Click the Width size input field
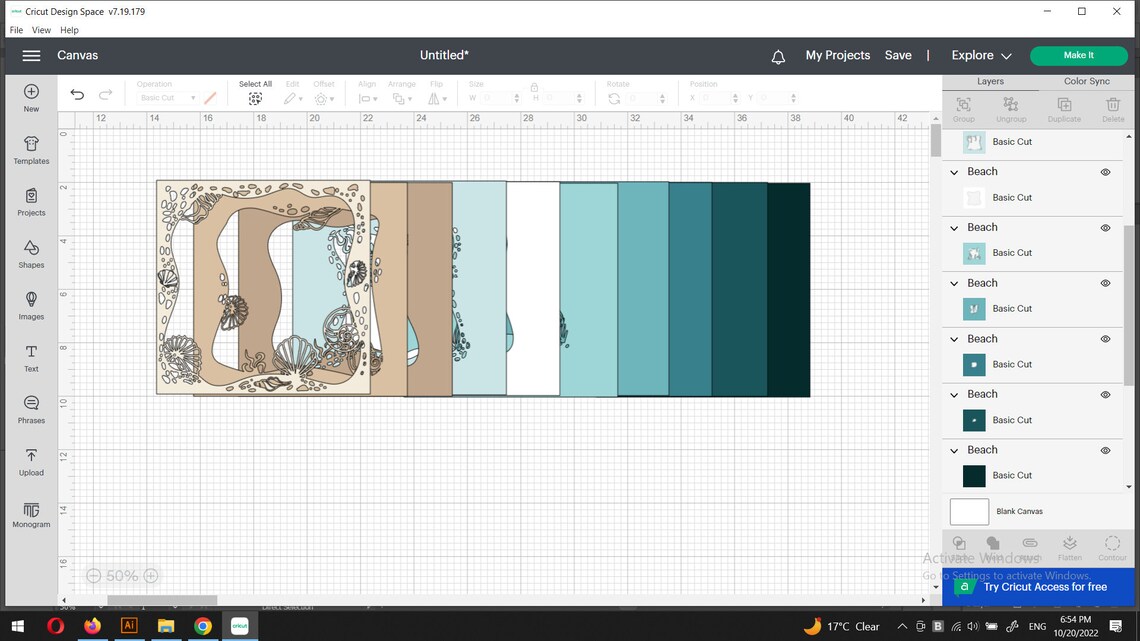 pyautogui.click(x=499, y=98)
